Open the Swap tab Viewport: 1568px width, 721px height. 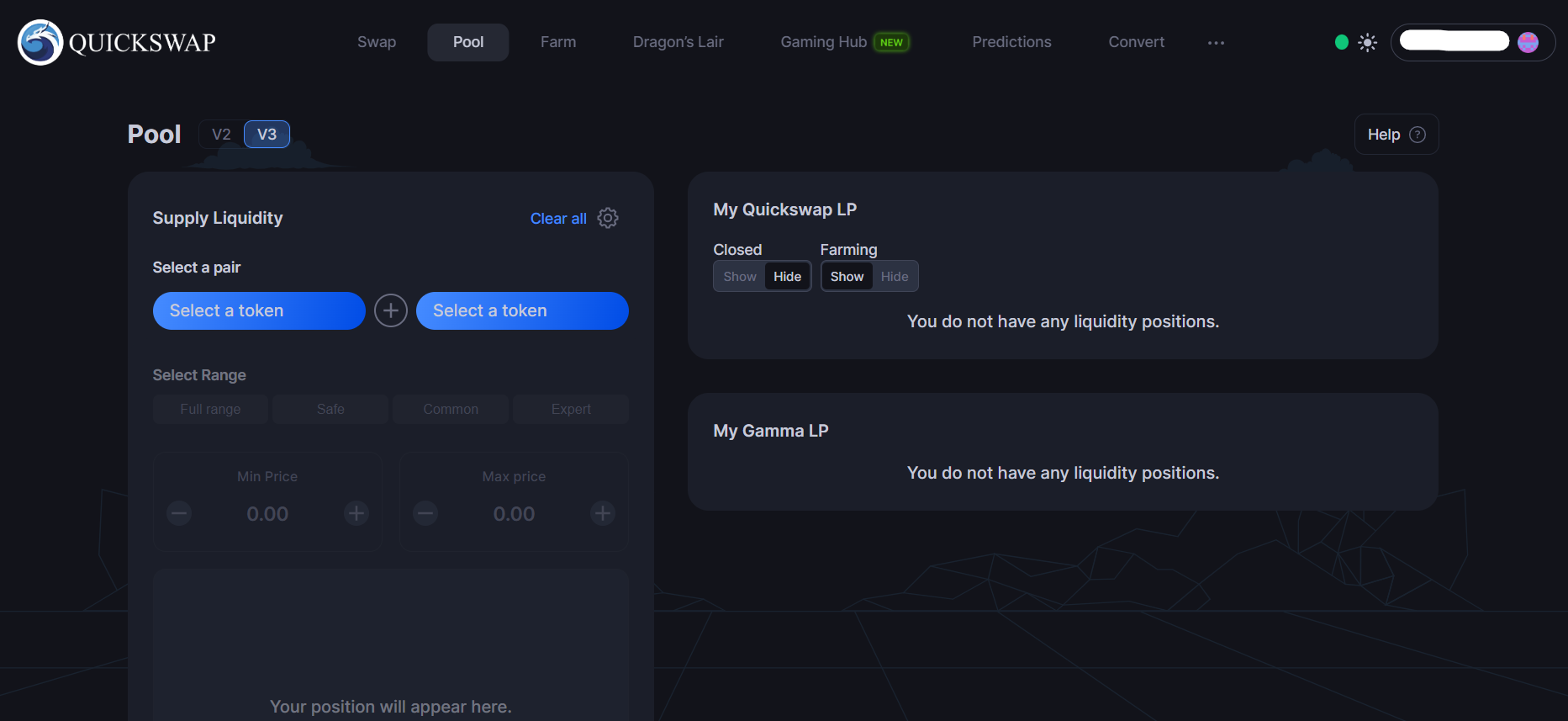tap(377, 42)
